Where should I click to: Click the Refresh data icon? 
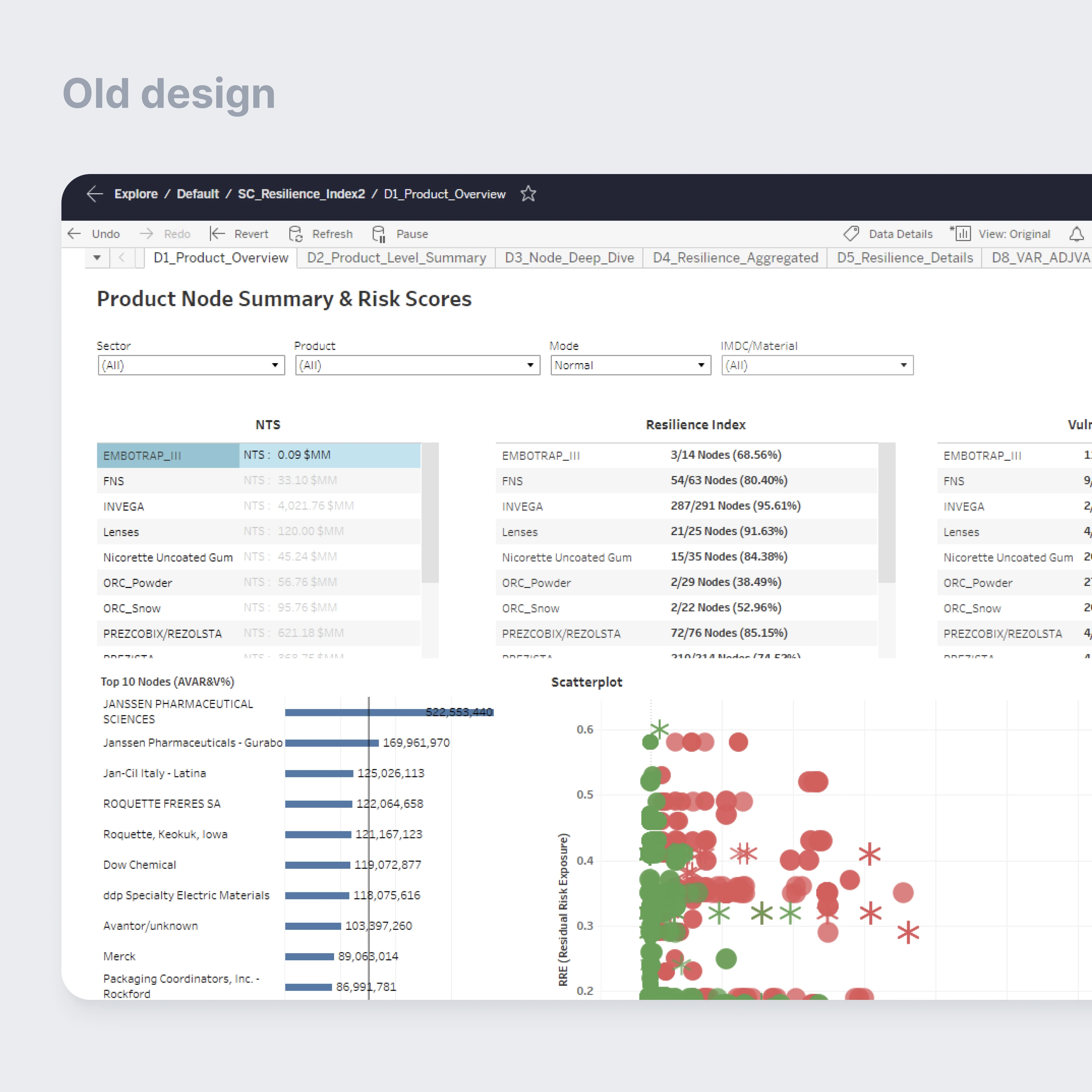pyautogui.click(x=296, y=234)
